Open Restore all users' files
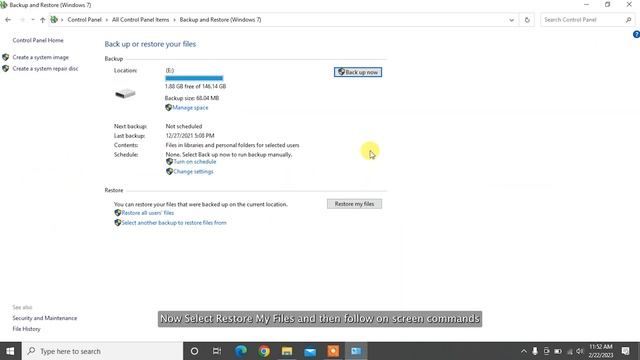The height and width of the screenshot is (360, 640). click(x=148, y=213)
